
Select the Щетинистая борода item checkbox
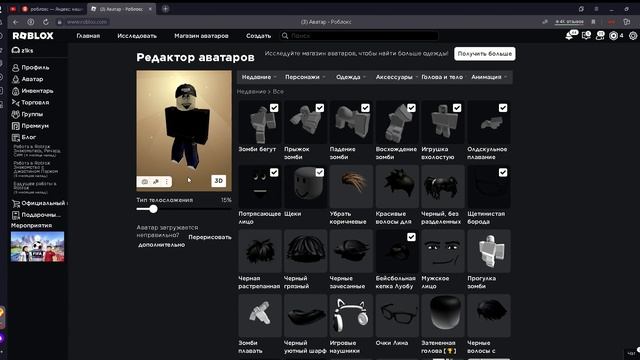(503, 172)
